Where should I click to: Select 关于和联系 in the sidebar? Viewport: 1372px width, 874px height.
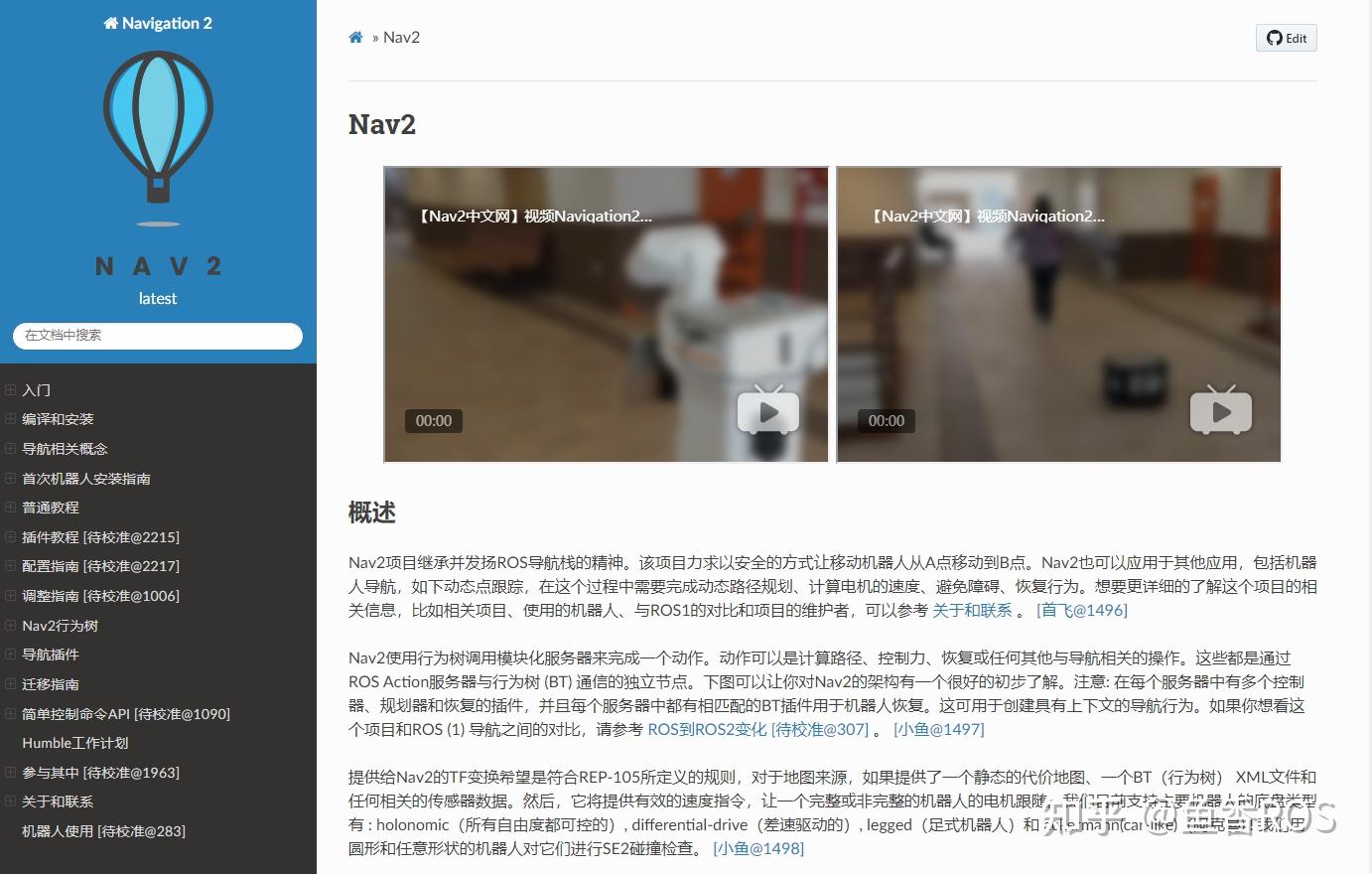(57, 801)
